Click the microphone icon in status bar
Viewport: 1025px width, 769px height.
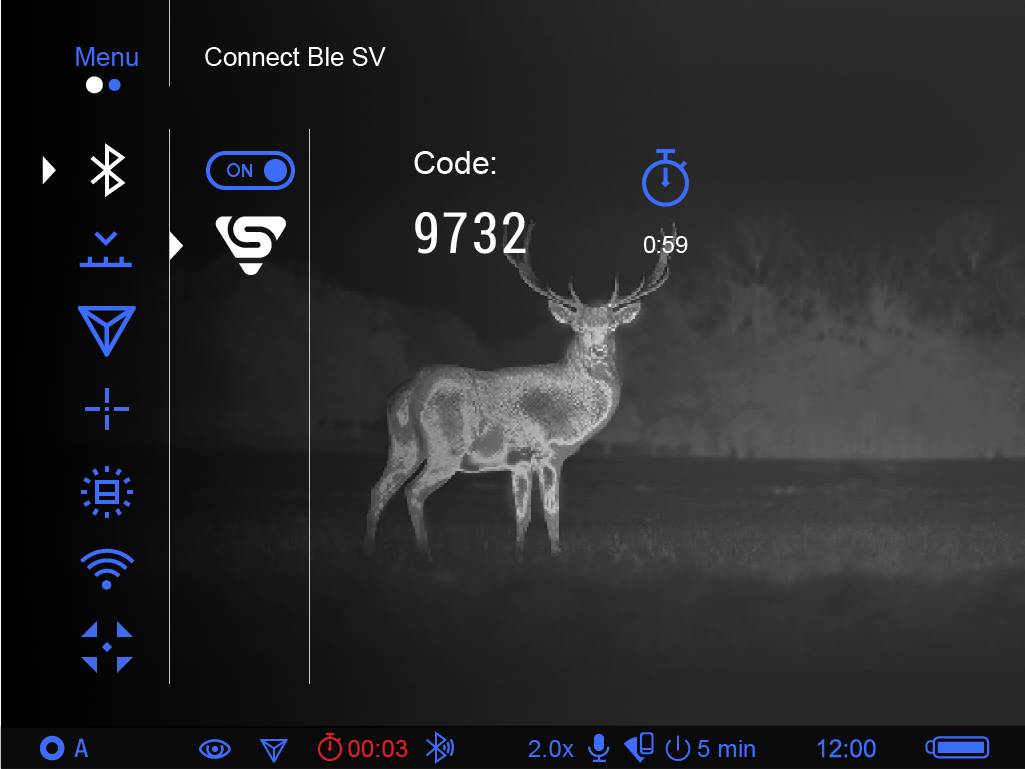pos(598,748)
